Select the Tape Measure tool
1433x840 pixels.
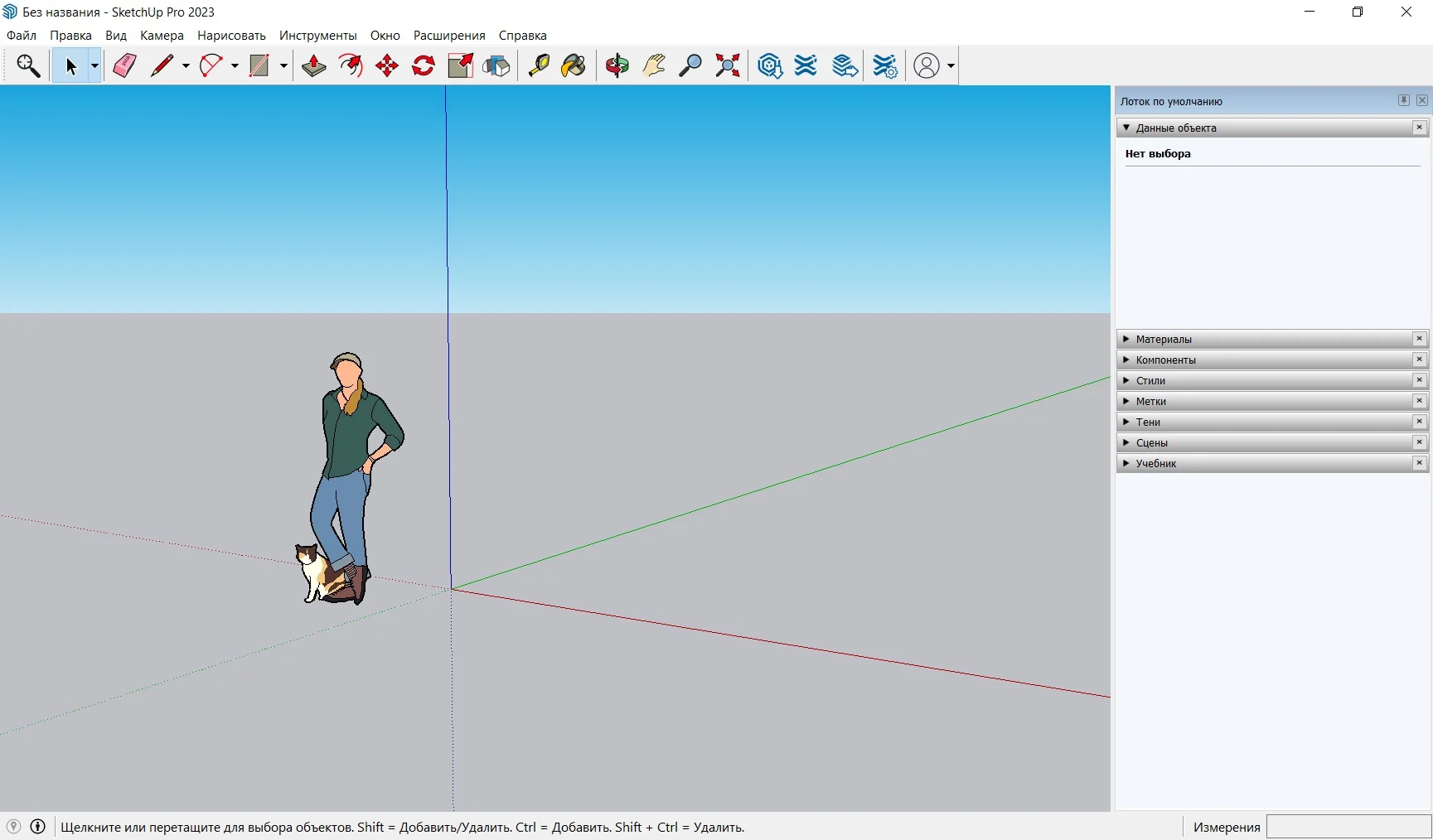(x=539, y=65)
